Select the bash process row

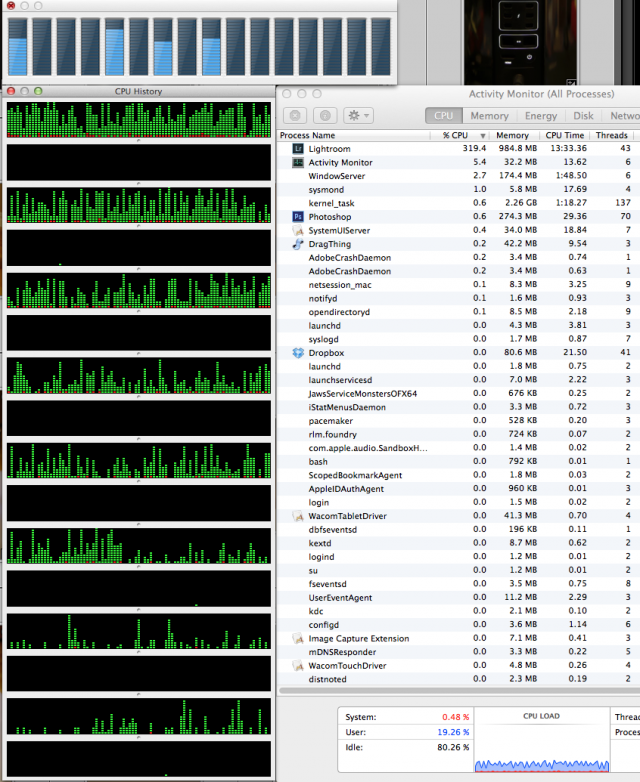click(x=458, y=461)
